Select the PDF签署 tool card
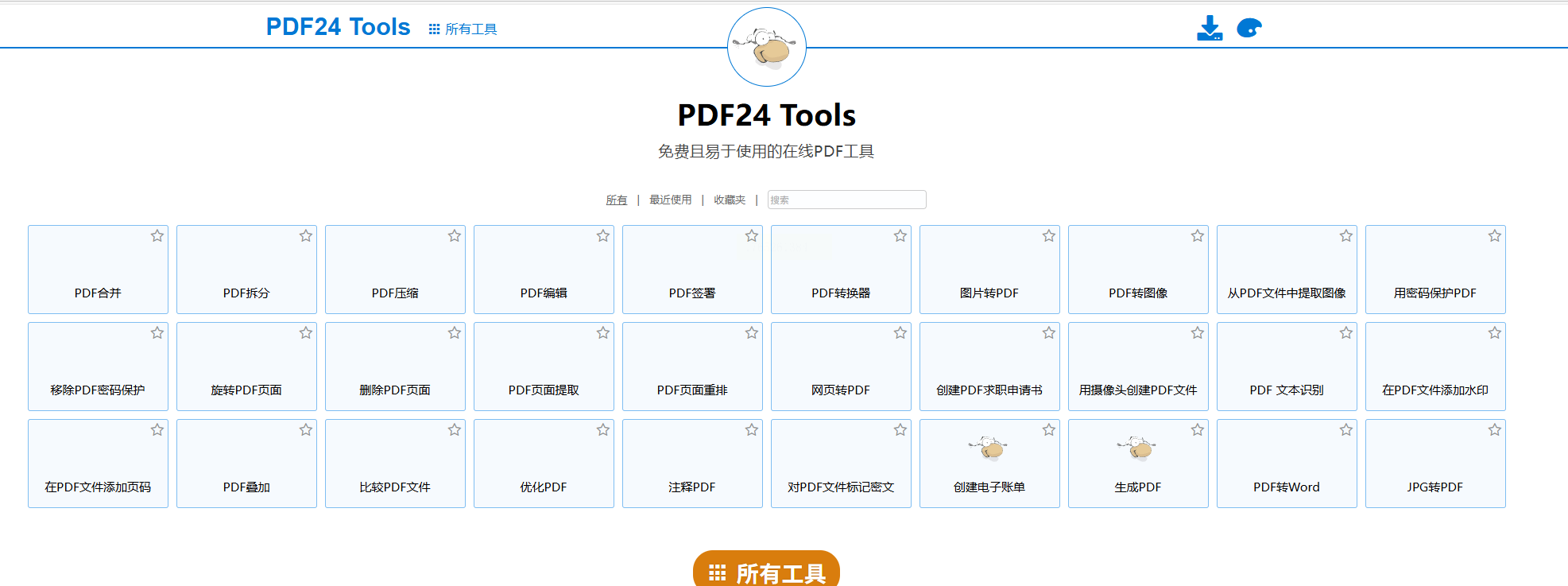 click(692, 270)
